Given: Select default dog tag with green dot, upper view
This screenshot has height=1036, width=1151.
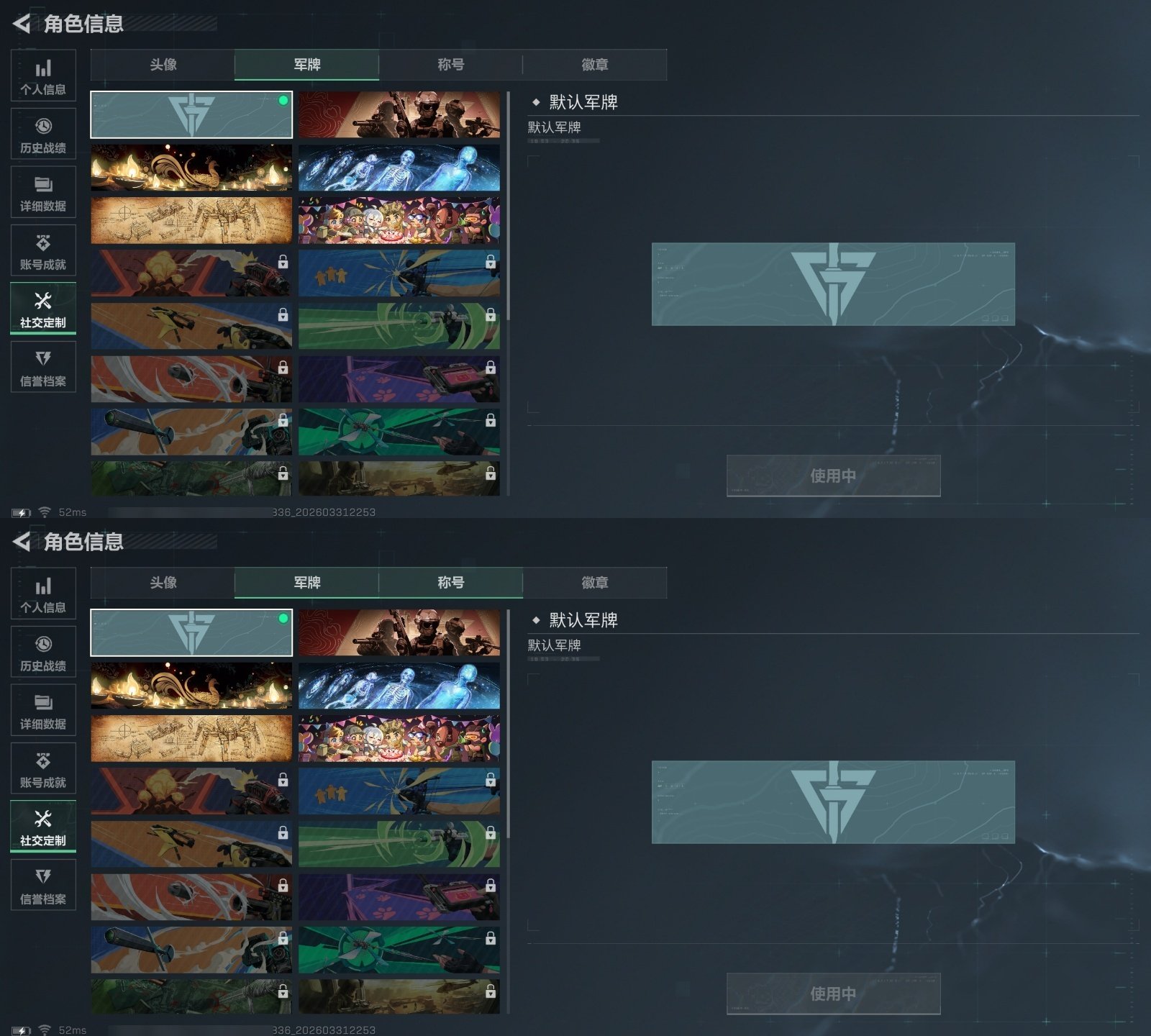Looking at the screenshot, I should coord(191,114).
